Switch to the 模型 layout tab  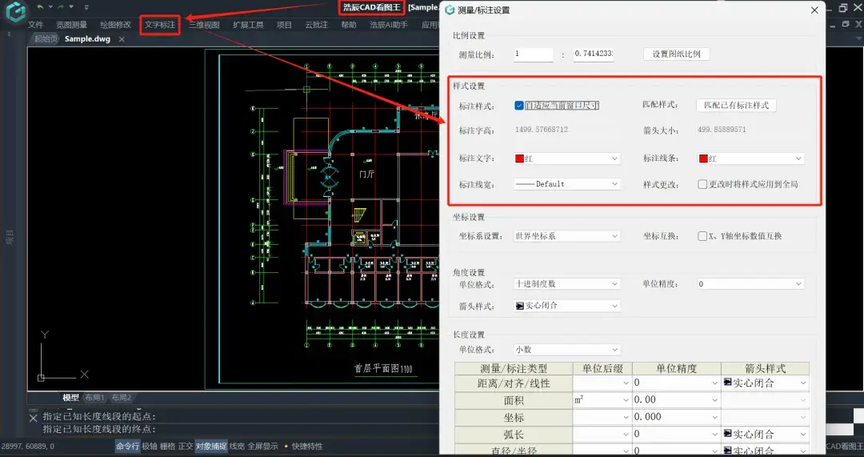point(71,397)
